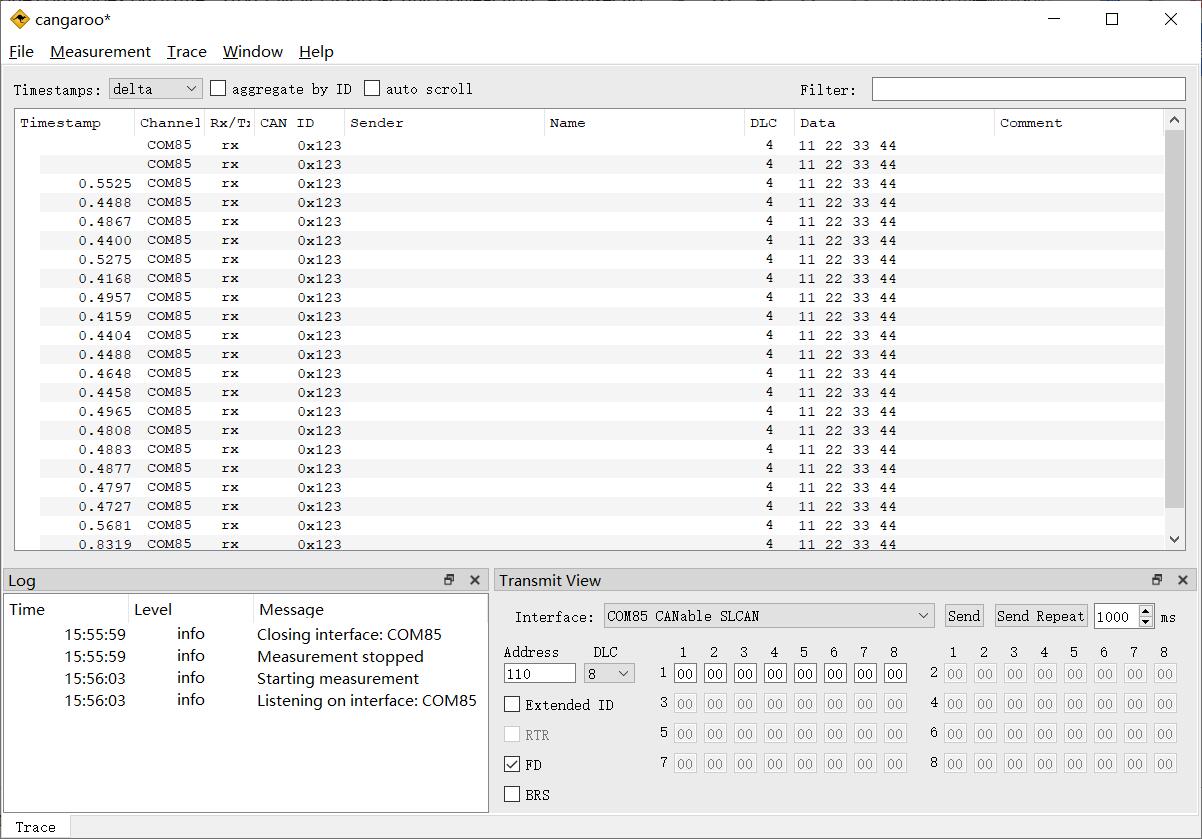Open the DLC dropdown in Transmit View
The image size is (1202, 839).
[611, 673]
